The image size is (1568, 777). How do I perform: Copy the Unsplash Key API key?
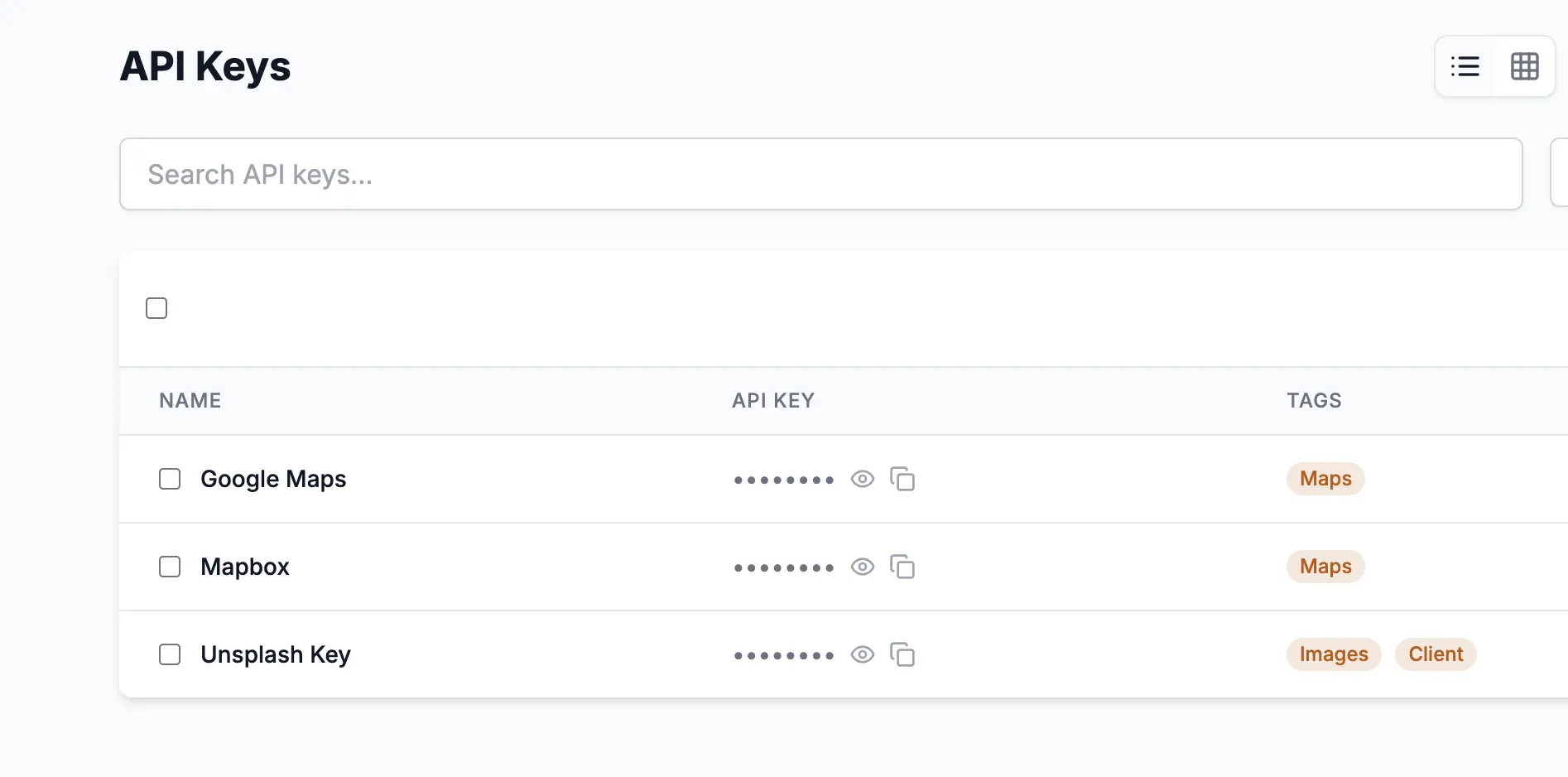pyautogui.click(x=902, y=655)
